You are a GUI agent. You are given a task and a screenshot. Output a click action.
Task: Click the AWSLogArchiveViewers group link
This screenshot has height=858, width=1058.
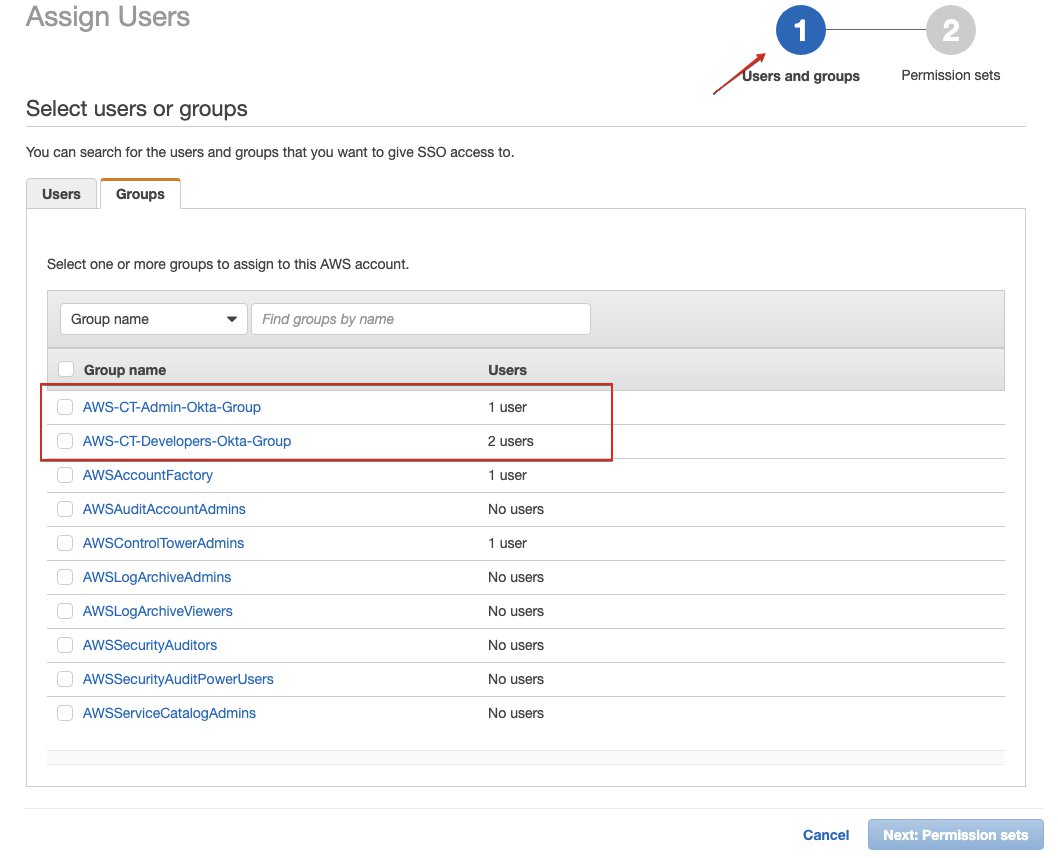(x=157, y=611)
